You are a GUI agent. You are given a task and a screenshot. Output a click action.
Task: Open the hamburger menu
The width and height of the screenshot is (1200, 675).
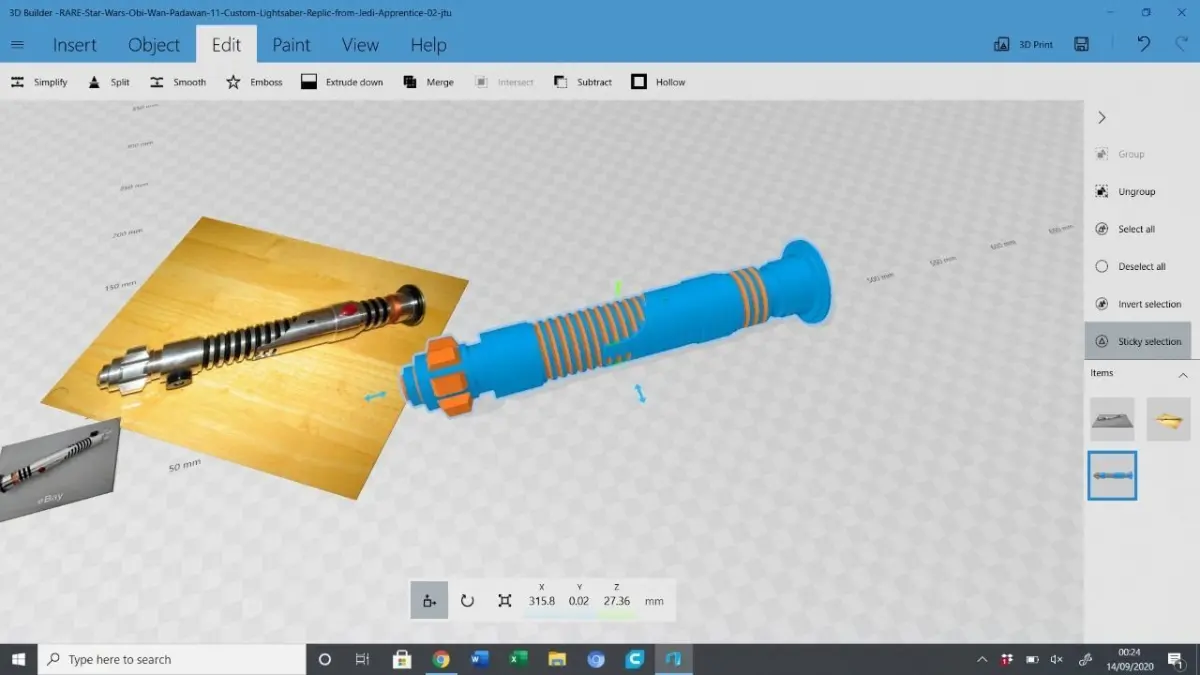[17, 45]
